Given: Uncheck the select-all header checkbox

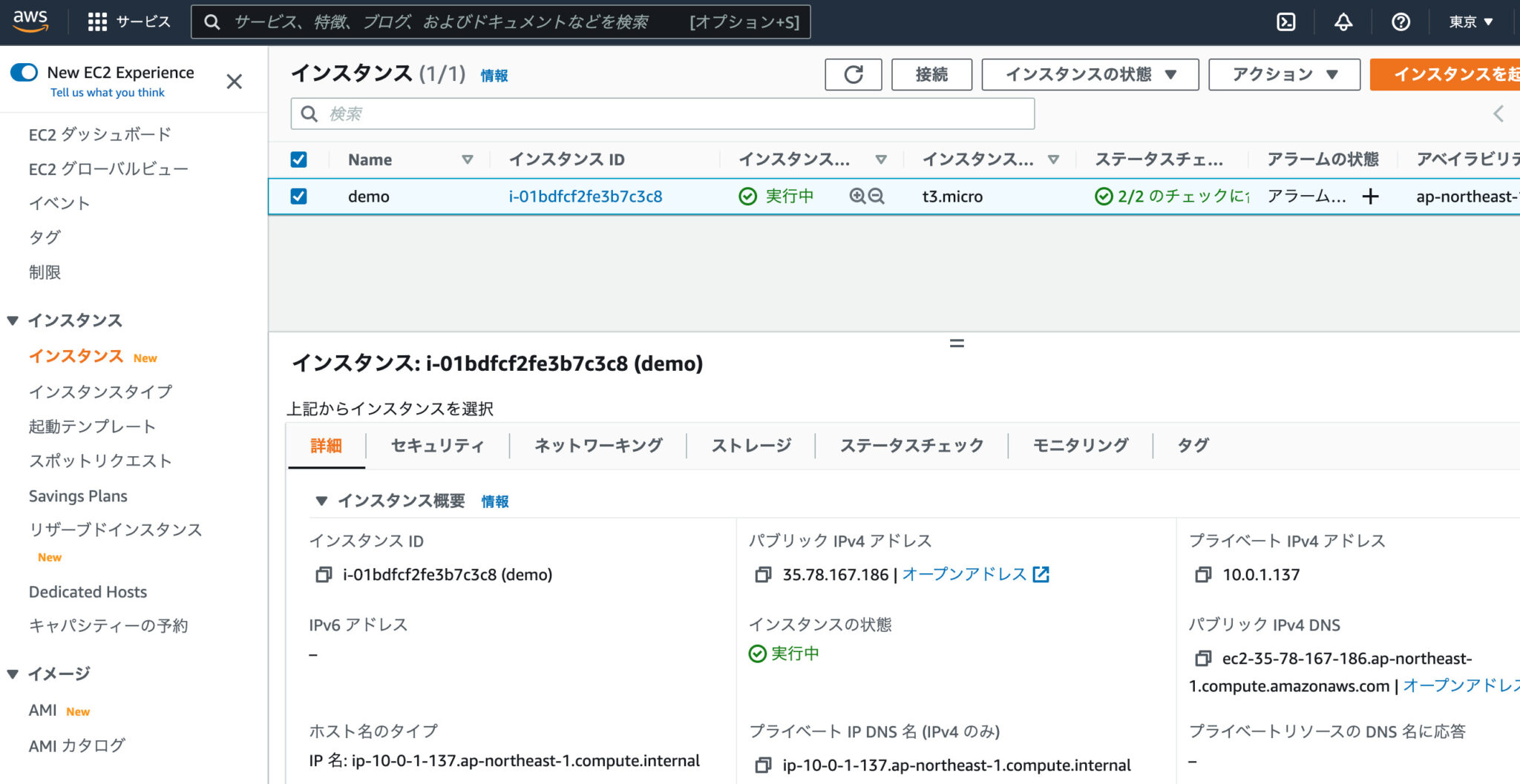Looking at the screenshot, I should click(x=299, y=159).
